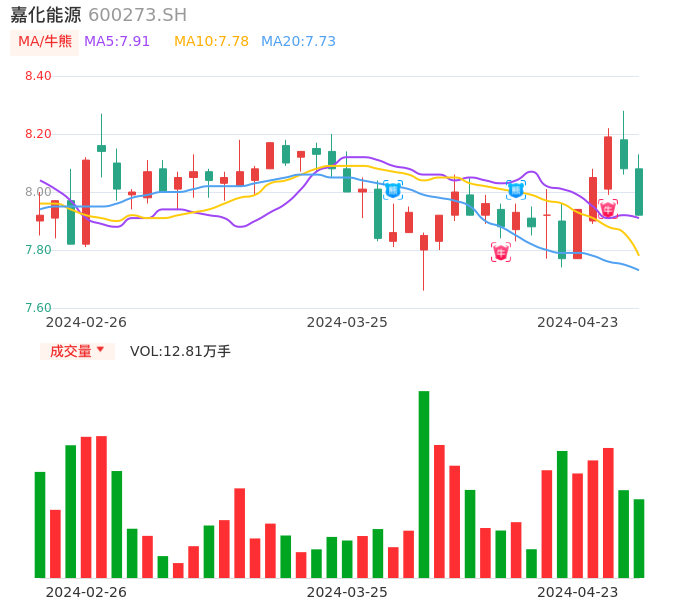The height and width of the screenshot is (606, 686).
Task: Click the lowest pink bull (牛) signal marker
Action: 501,252
